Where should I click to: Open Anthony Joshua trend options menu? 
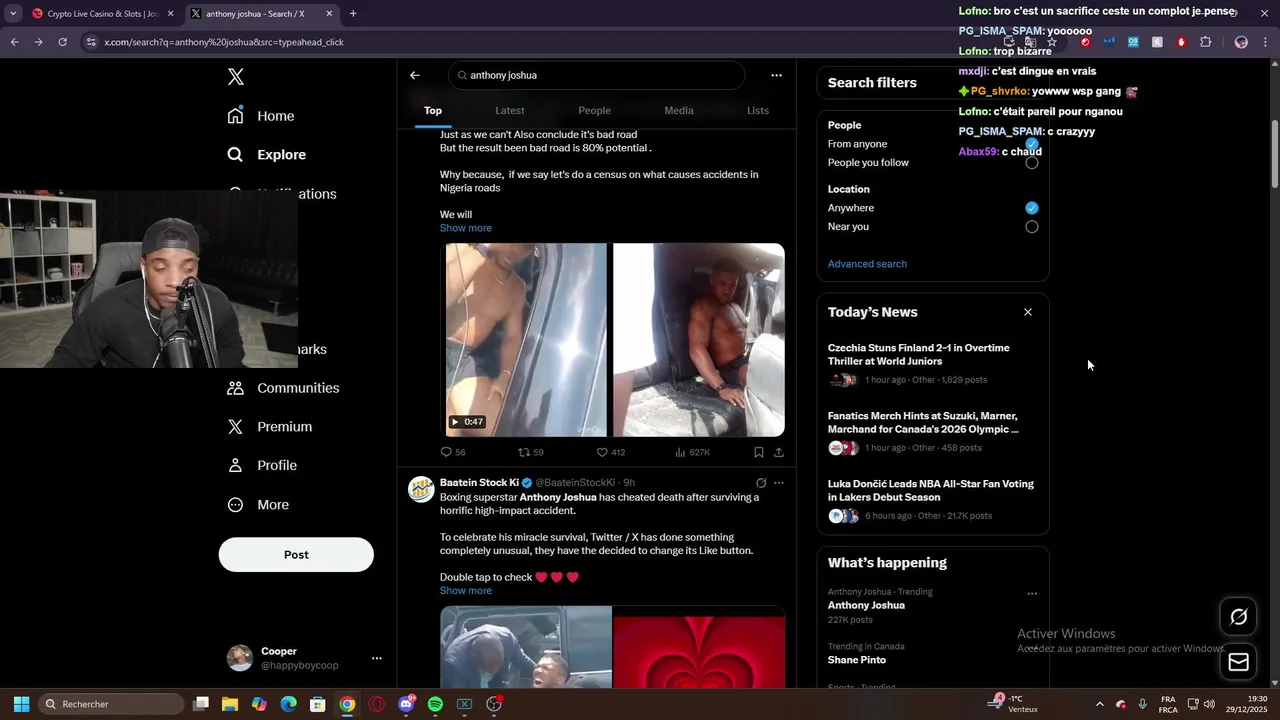[x=1032, y=593]
